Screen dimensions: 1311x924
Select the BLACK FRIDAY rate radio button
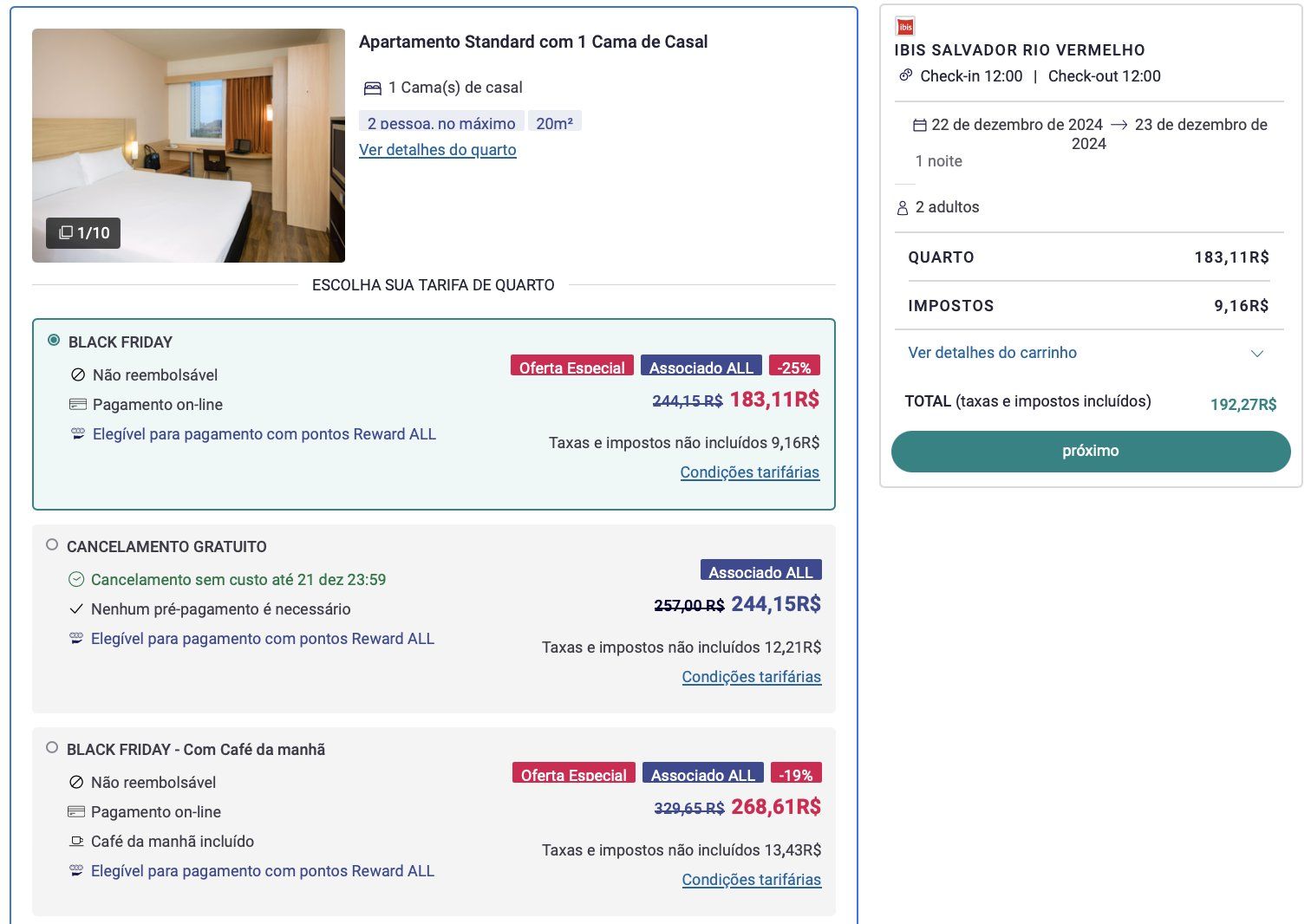point(54,341)
